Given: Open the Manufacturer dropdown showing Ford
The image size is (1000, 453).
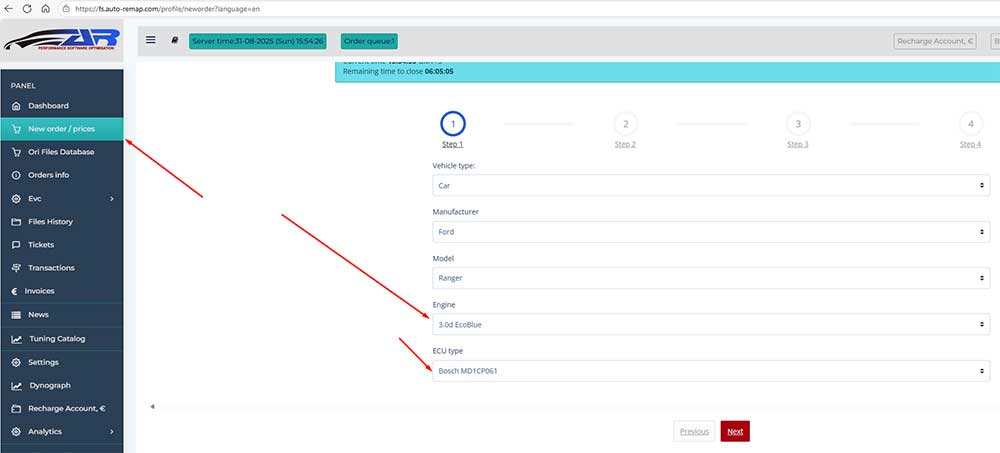Looking at the screenshot, I should (x=711, y=232).
